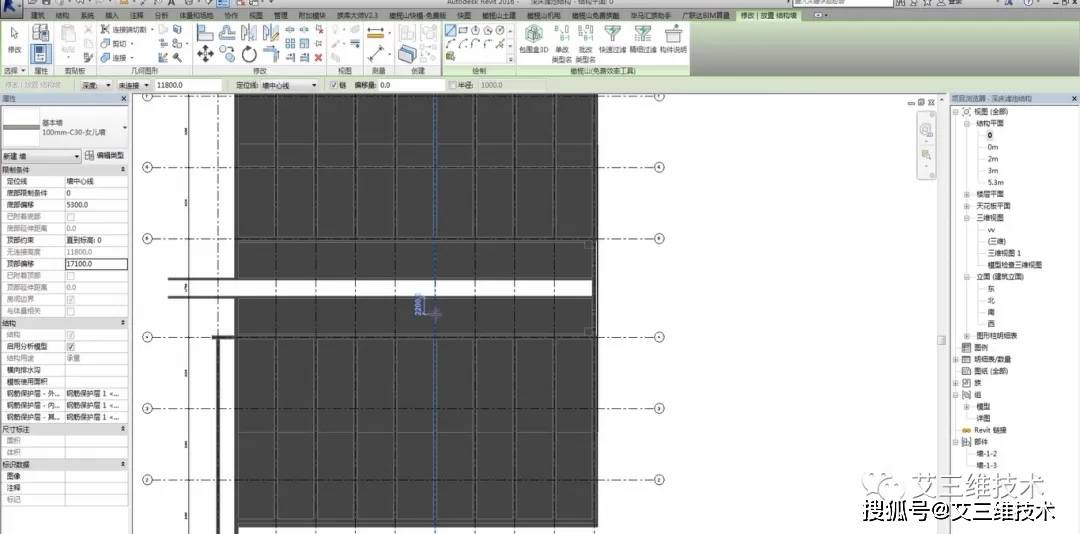
Task: Click the red X Delete icon
Action: pos(318,58)
